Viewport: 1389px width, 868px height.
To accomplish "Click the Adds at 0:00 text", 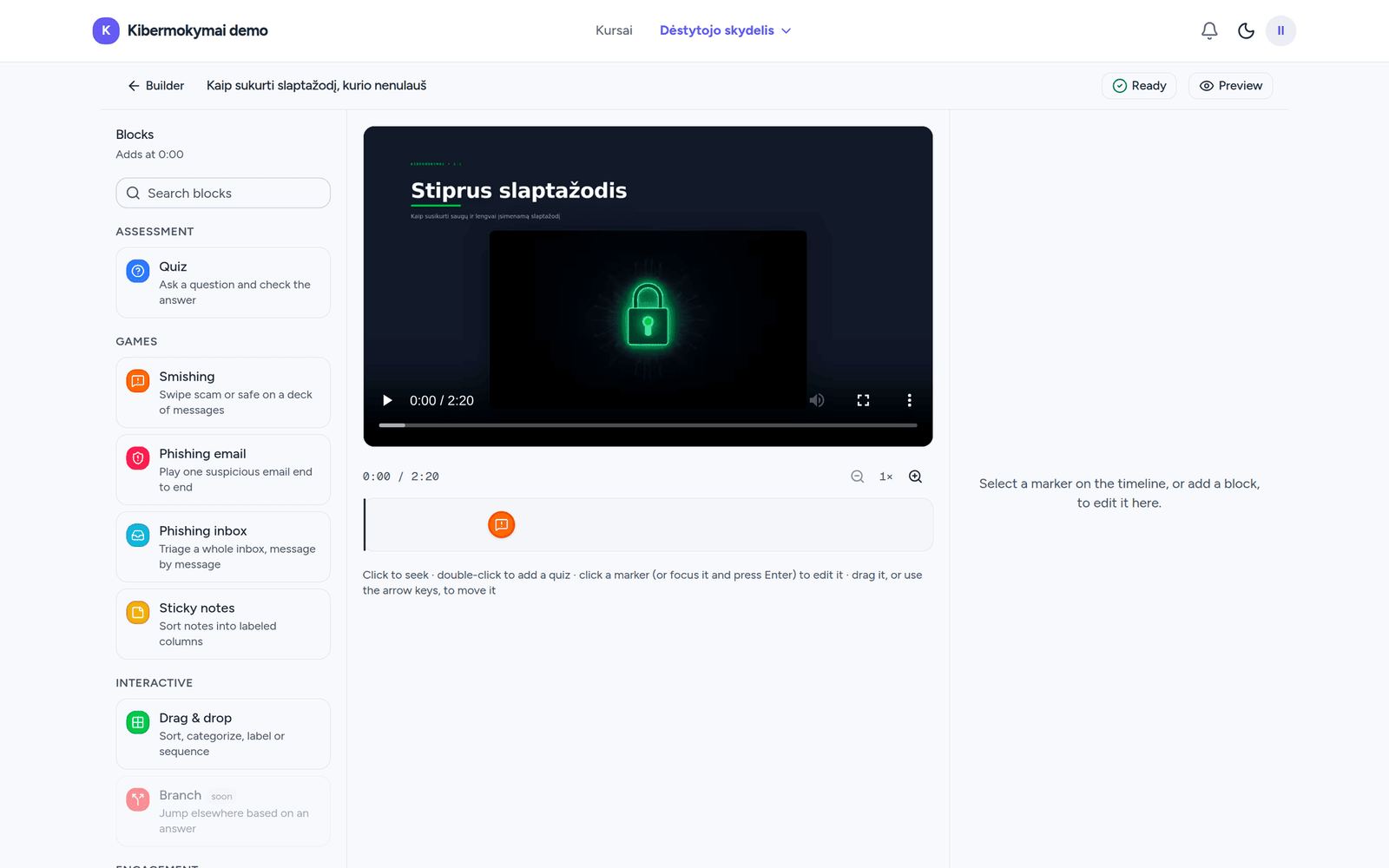I will click(x=149, y=155).
